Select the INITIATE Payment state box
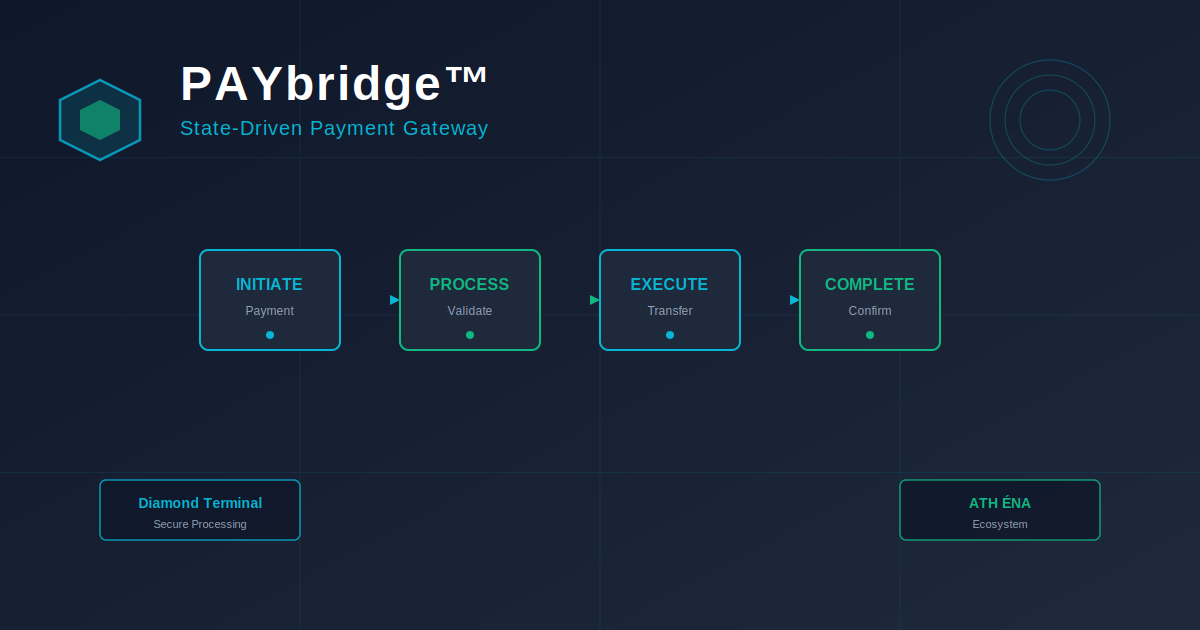Viewport: 1200px width, 630px height. (270, 300)
